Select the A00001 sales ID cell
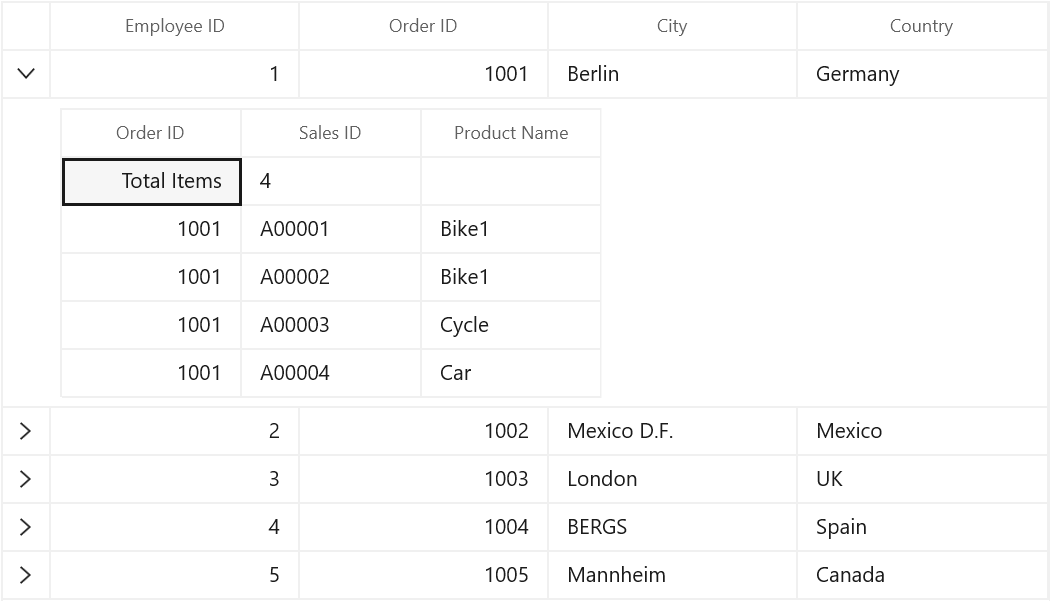Screen dimensions: 1050x601 331,229
